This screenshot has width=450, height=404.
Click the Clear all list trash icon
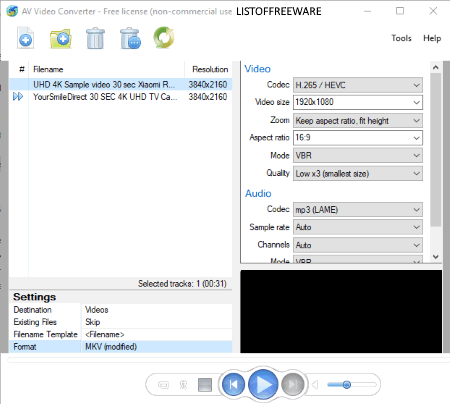130,38
